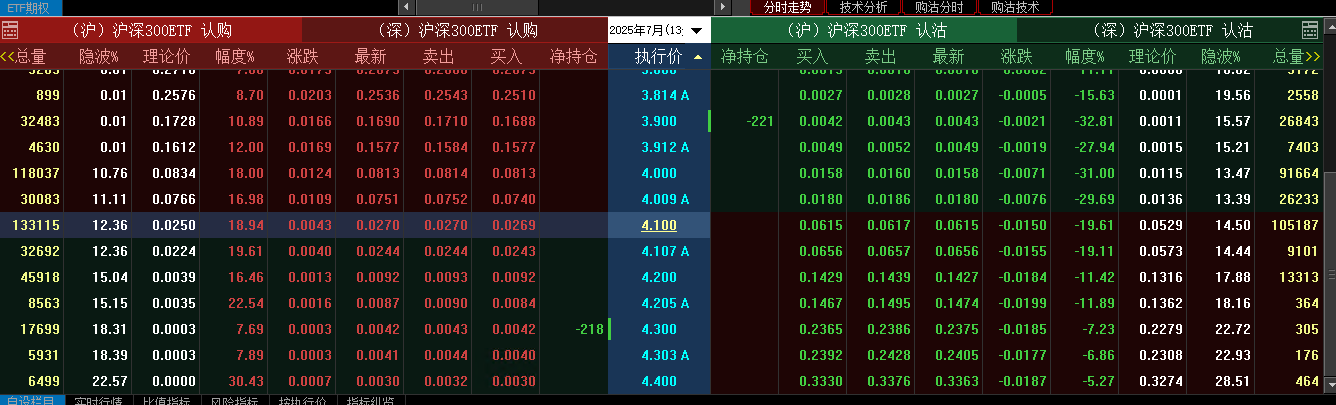Image resolution: width=1336 pixels, height=405 pixels.
Task: Sort by put-side 最新 column header
Action: point(948,57)
